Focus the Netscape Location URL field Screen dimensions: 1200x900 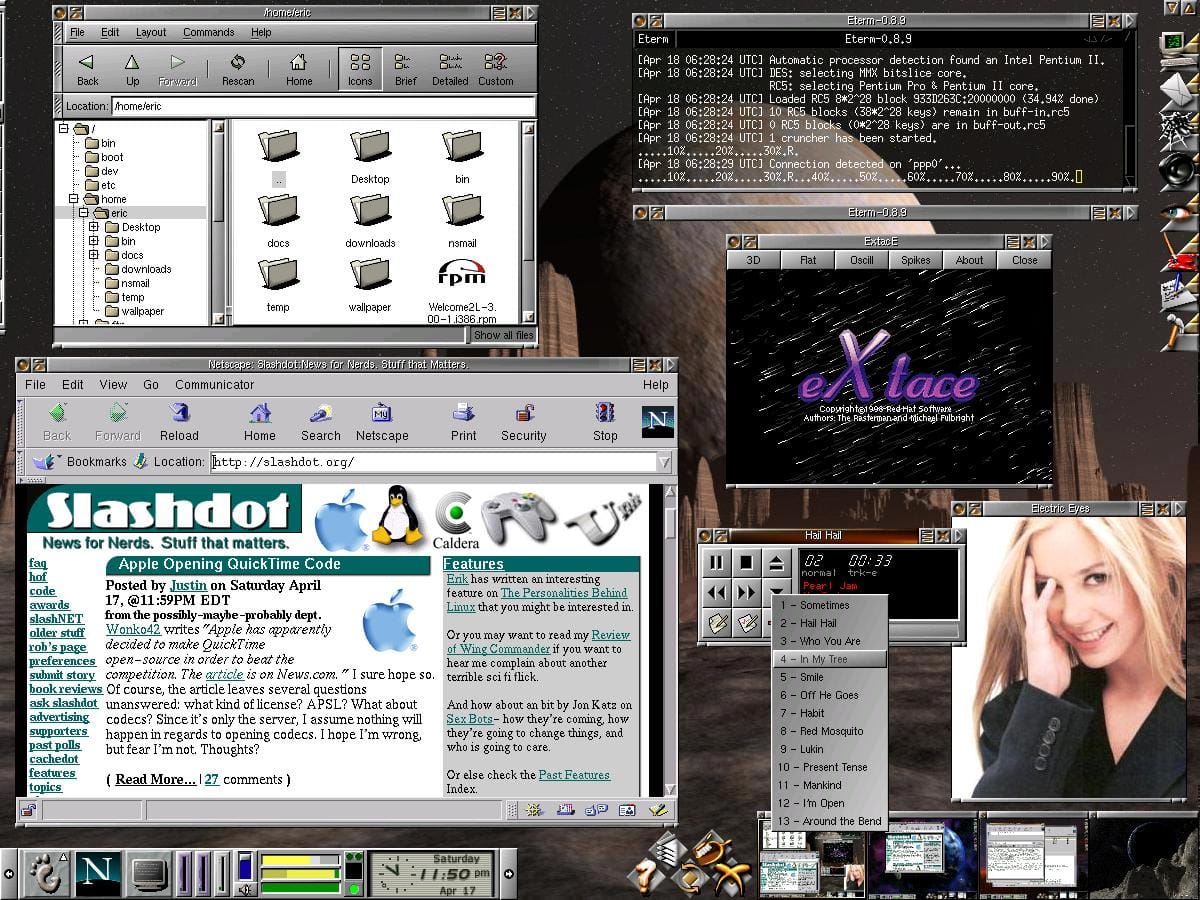[433, 462]
